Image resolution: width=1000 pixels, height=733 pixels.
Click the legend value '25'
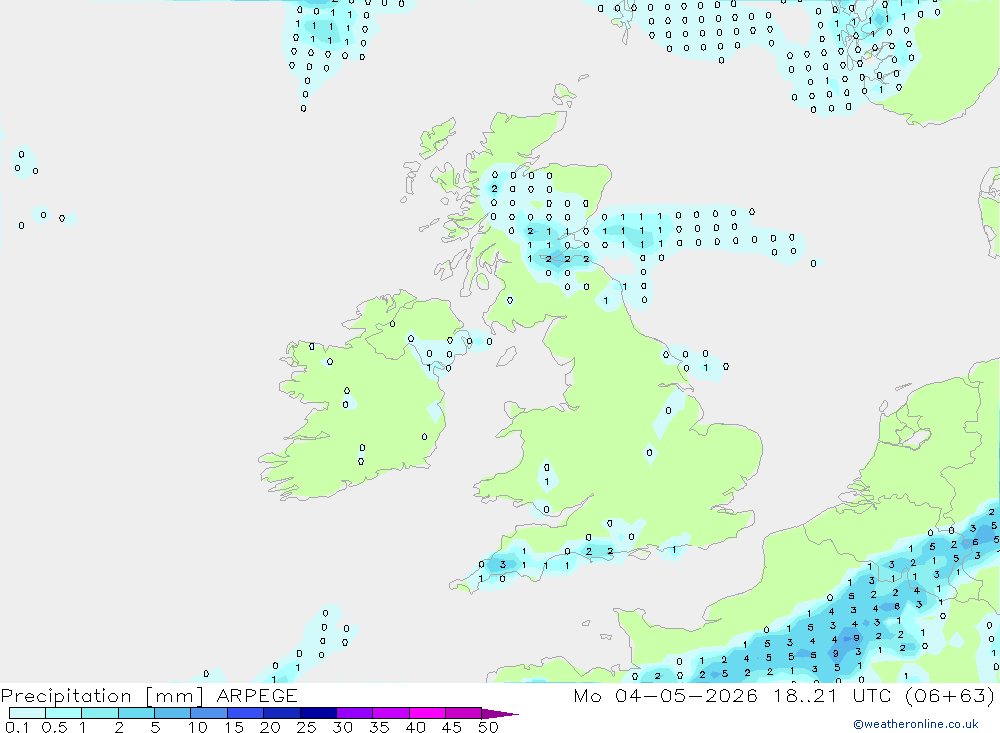tap(306, 727)
